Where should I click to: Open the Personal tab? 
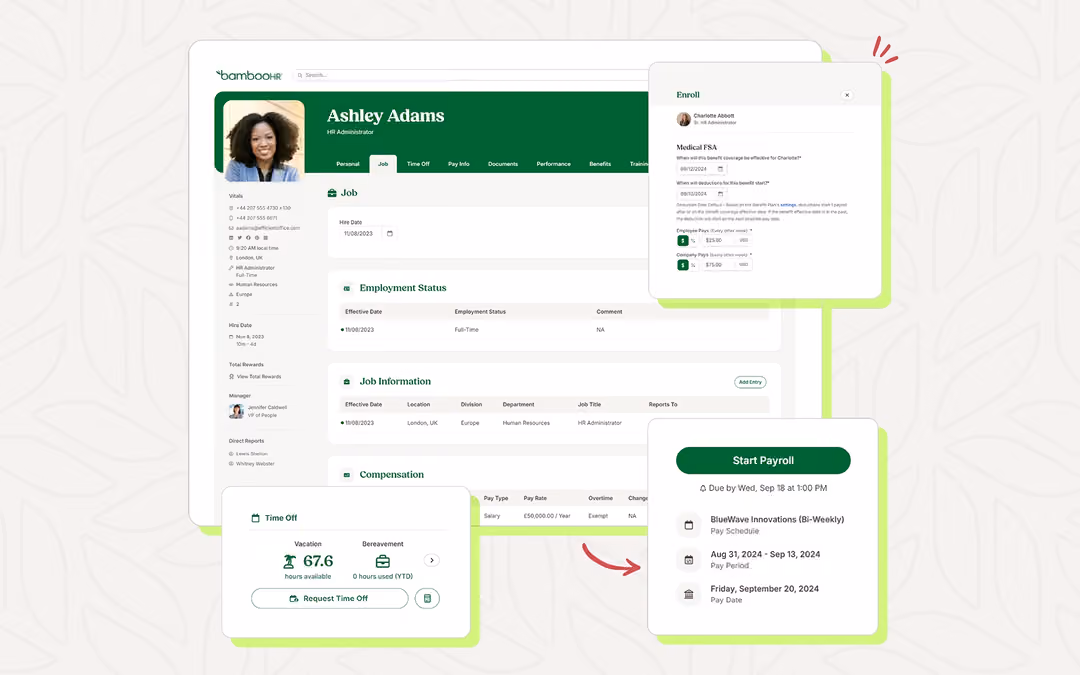pos(348,164)
